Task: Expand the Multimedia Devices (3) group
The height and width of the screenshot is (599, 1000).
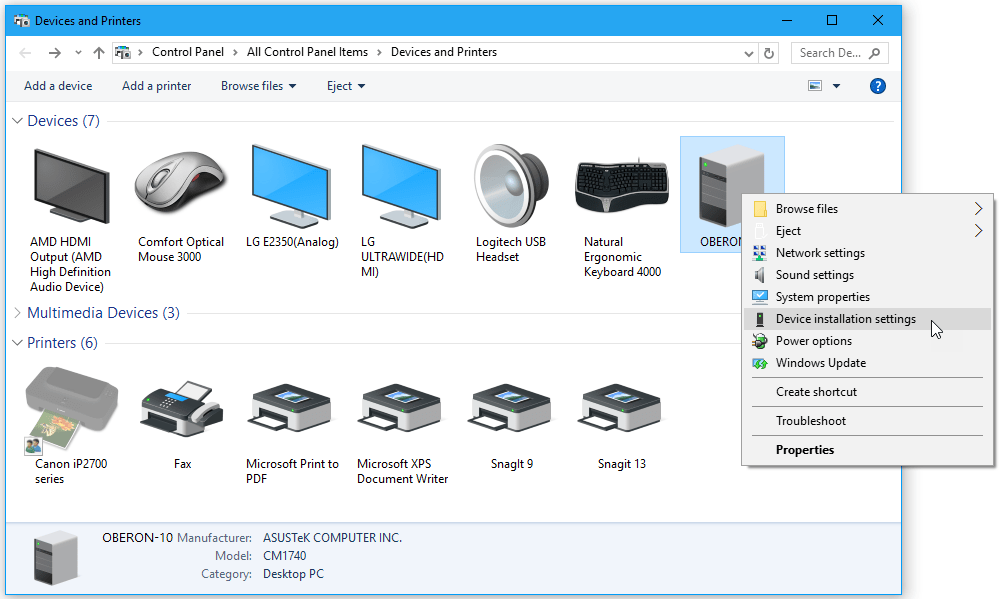Action: click(x=18, y=313)
